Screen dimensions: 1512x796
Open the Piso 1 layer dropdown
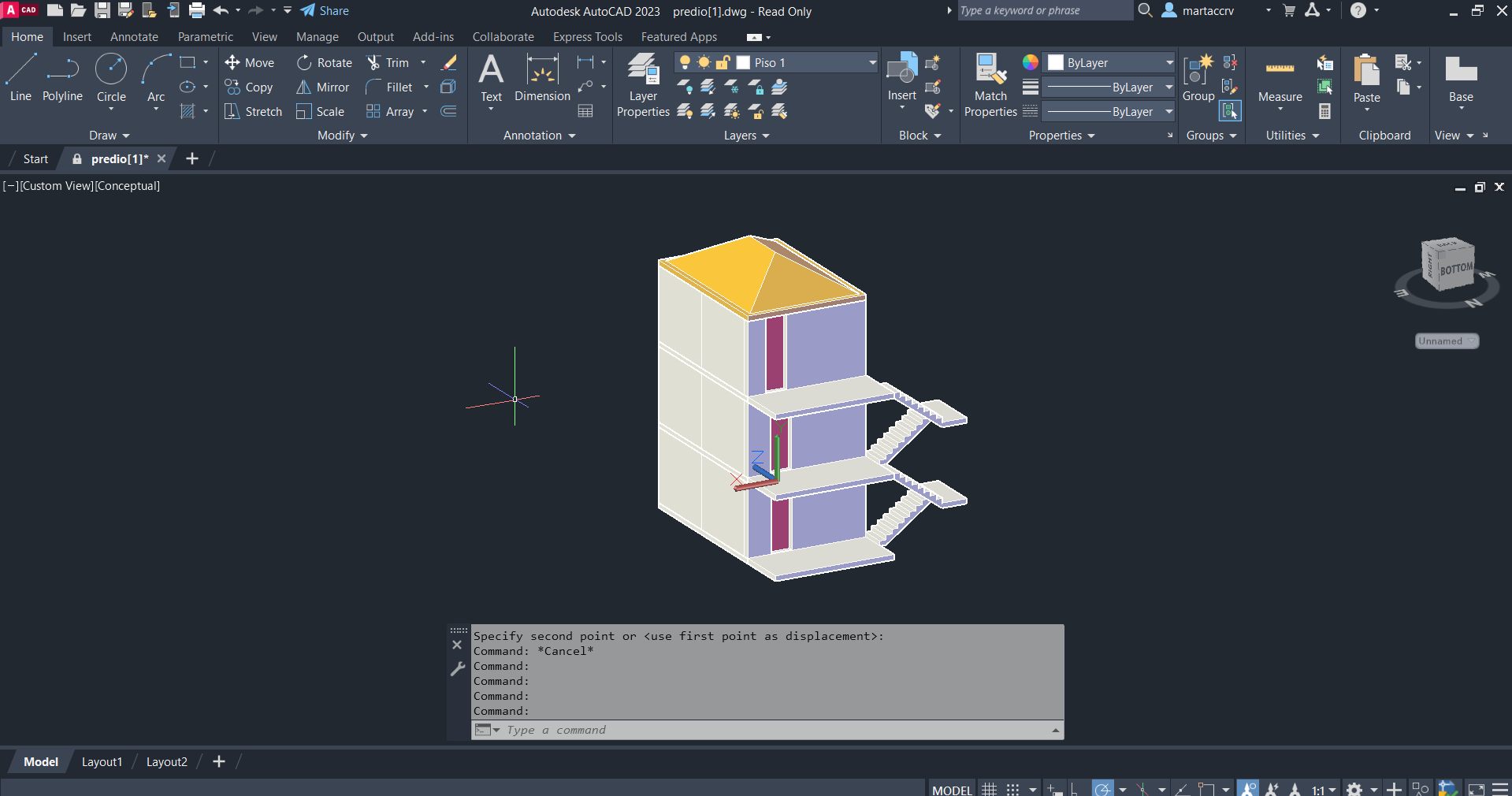click(x=872, y=63)
